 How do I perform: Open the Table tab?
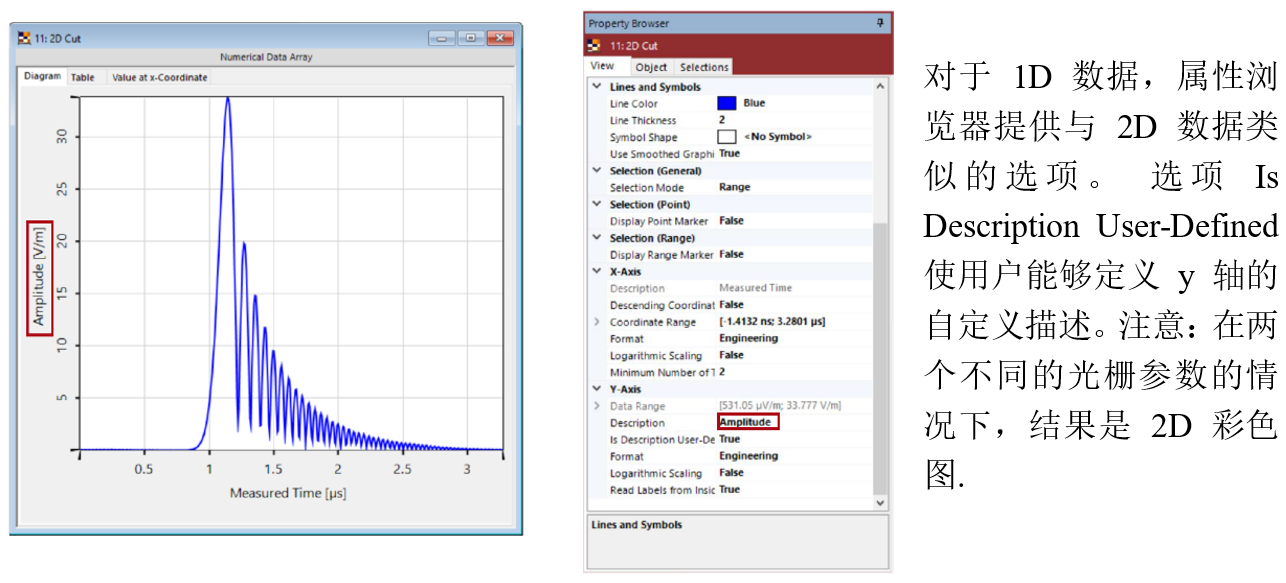pos(83,77)
